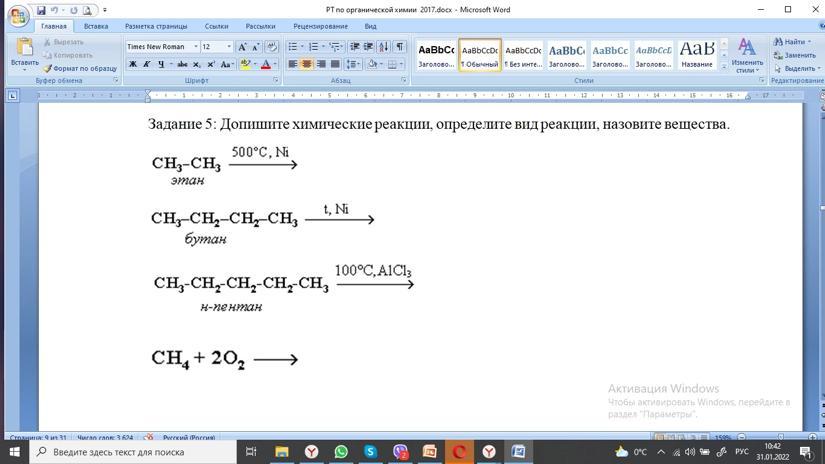Screen dimensions: 825x464
Task: Open the font size 12 dropdown
Action: click(229, 47)
